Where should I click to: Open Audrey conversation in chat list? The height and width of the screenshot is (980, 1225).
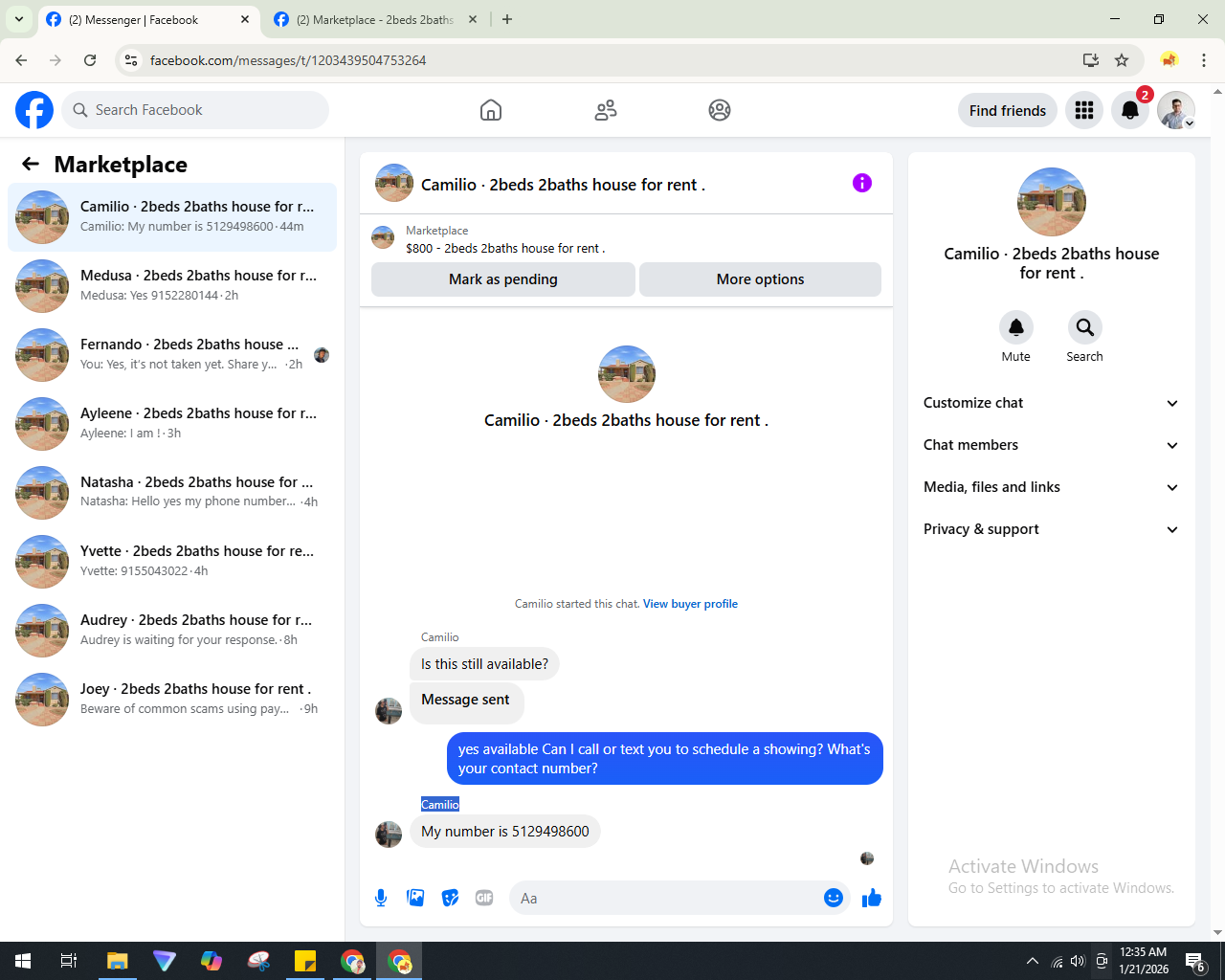pyautogui.click(x=172, y=631)
